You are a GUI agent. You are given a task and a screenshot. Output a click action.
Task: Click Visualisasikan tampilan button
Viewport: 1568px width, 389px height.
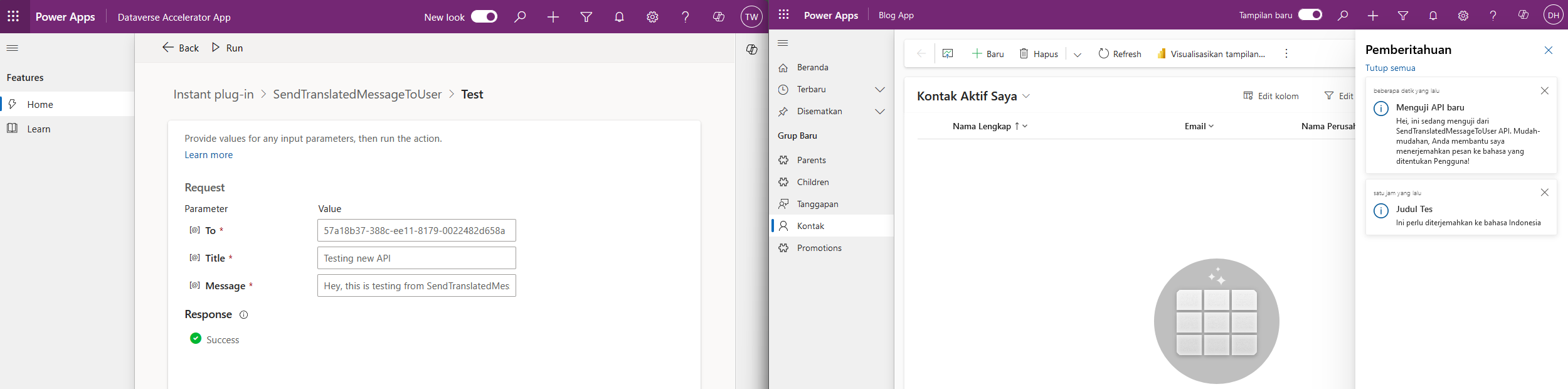[x=1211, y=54]
